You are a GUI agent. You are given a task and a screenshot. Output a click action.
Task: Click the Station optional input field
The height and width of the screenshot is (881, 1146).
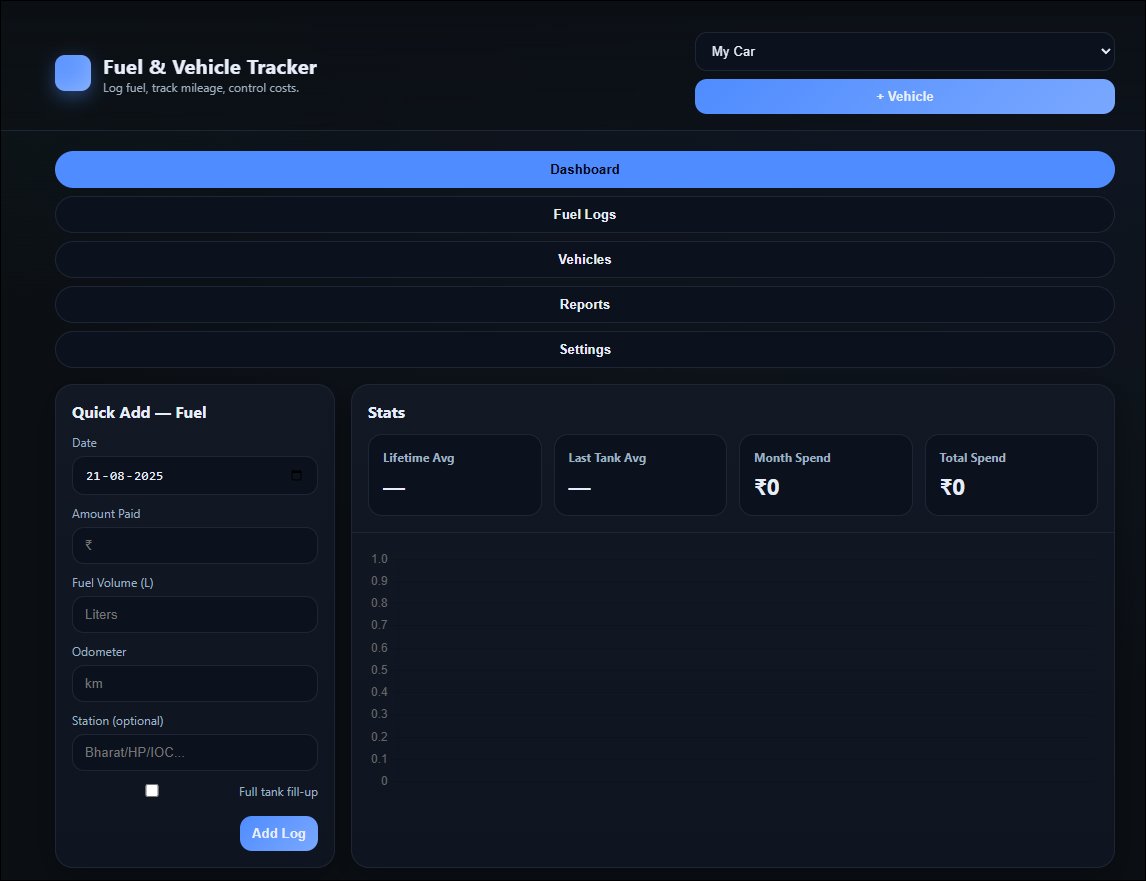[194, 752]
